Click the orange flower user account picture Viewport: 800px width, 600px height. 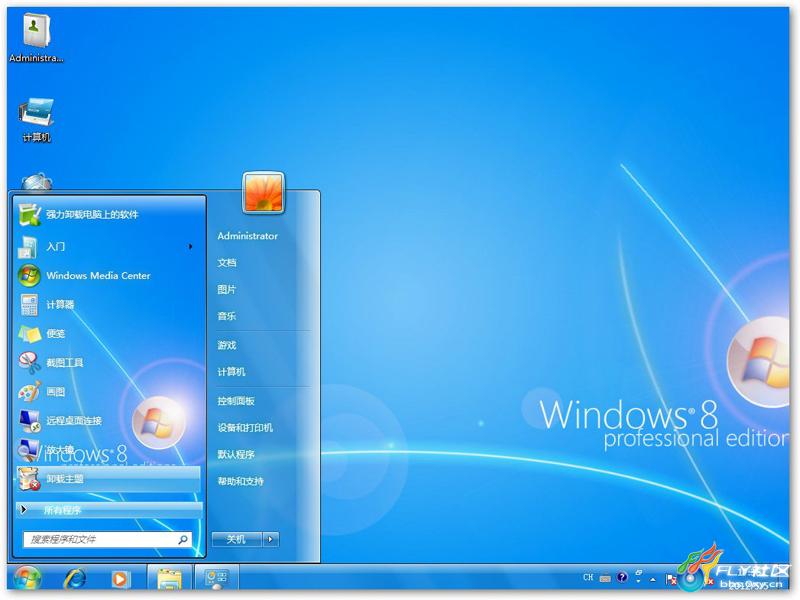point(263,192)
